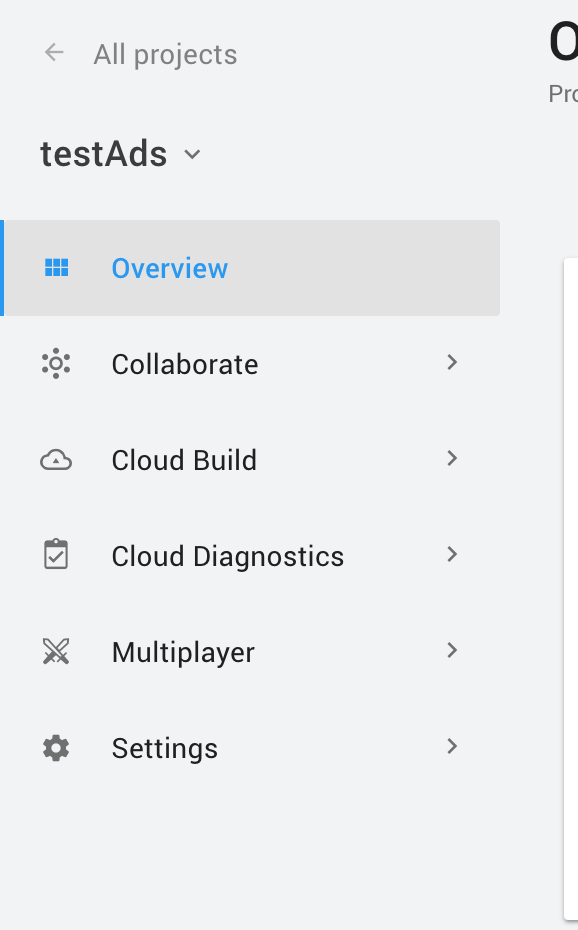Open the Overview page
Viewport: 578px width, 930px height.
pyautogui.click(x=169, y=267)
